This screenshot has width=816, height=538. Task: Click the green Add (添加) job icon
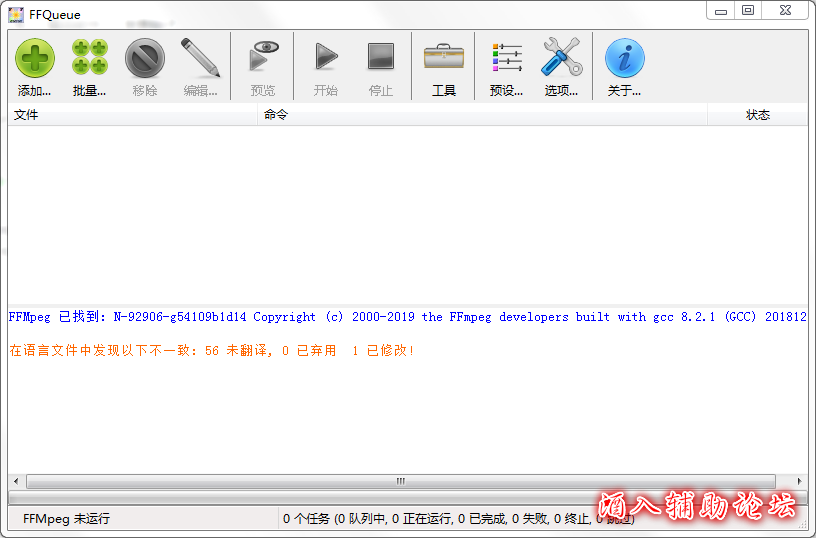34,58
